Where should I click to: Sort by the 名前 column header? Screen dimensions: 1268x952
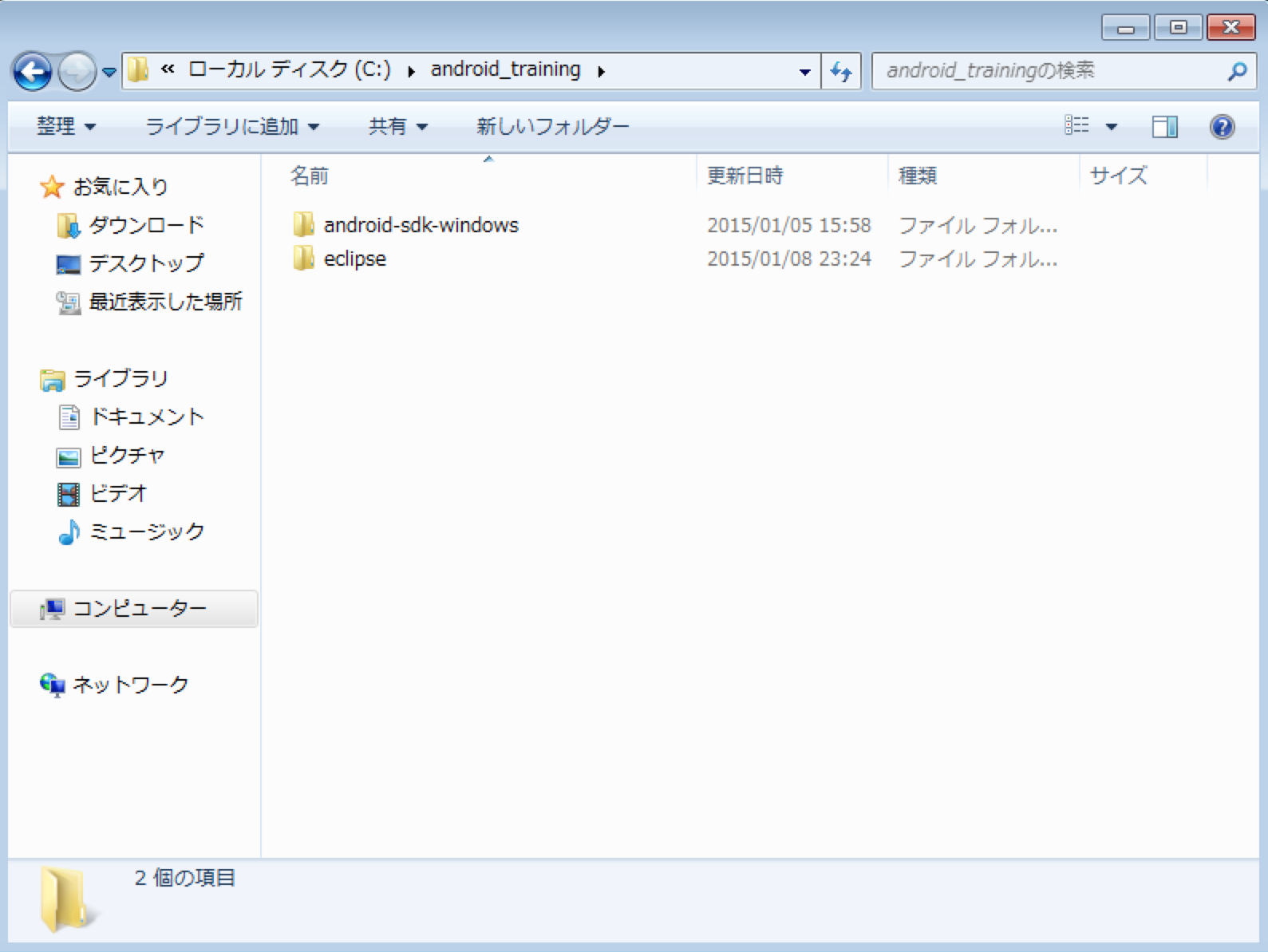(x=310, y=176)
